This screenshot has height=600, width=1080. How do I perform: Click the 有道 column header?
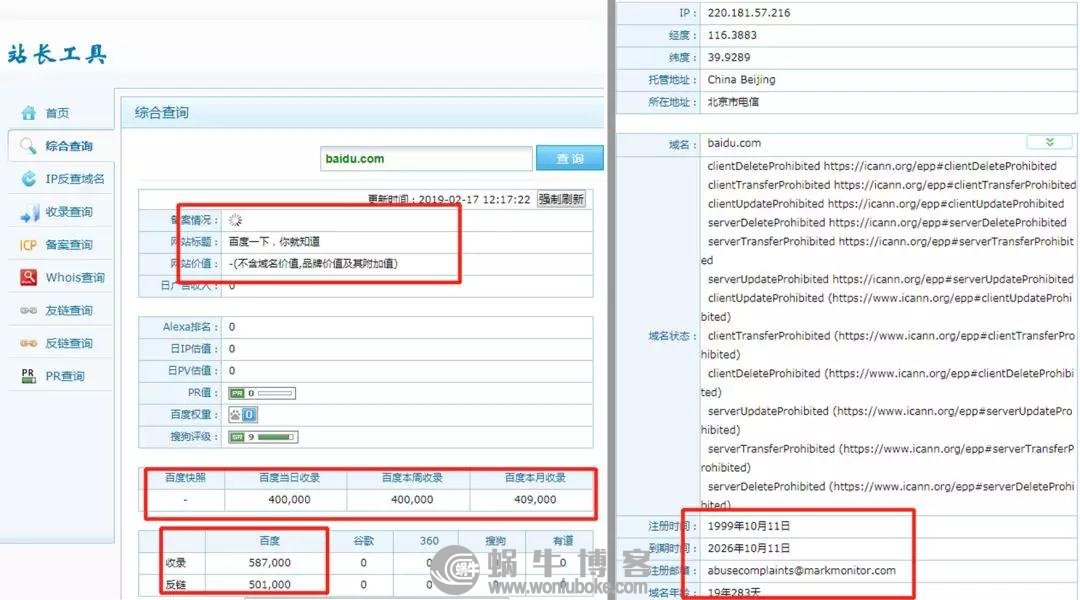(x=563, y=541)
